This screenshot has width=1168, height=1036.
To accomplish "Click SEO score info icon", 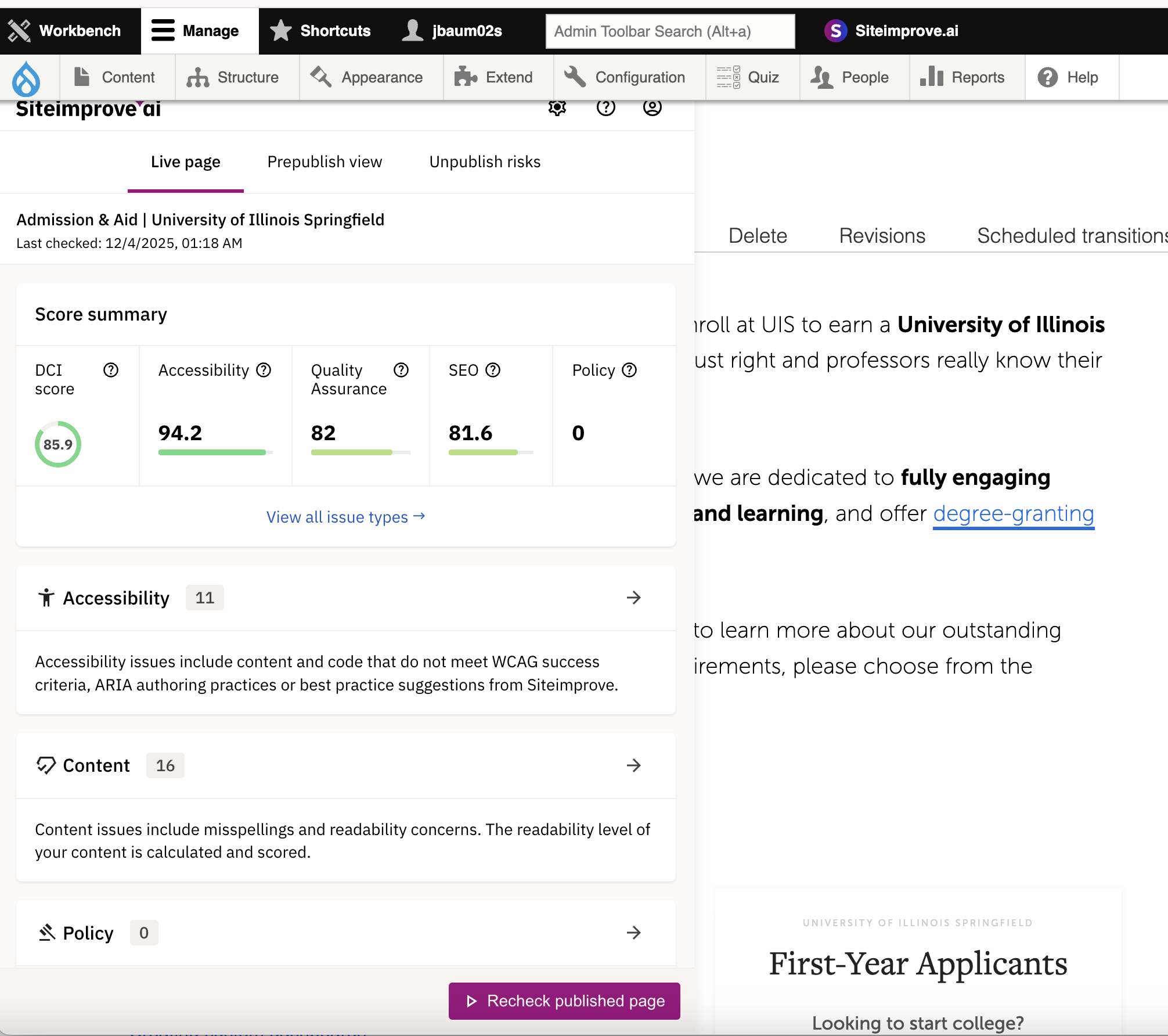I will (493, 370).
